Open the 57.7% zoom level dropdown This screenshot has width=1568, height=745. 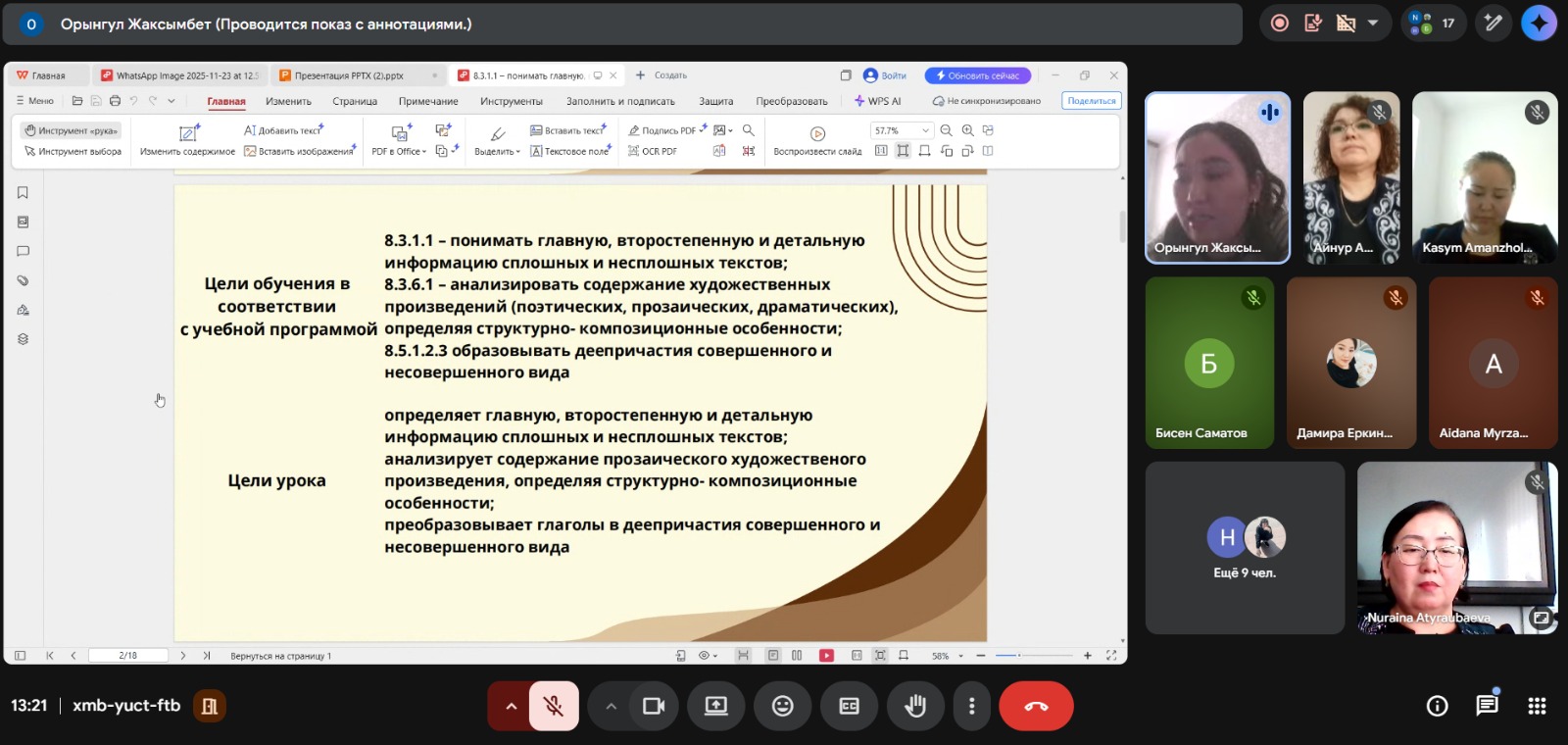pos(924,130)
